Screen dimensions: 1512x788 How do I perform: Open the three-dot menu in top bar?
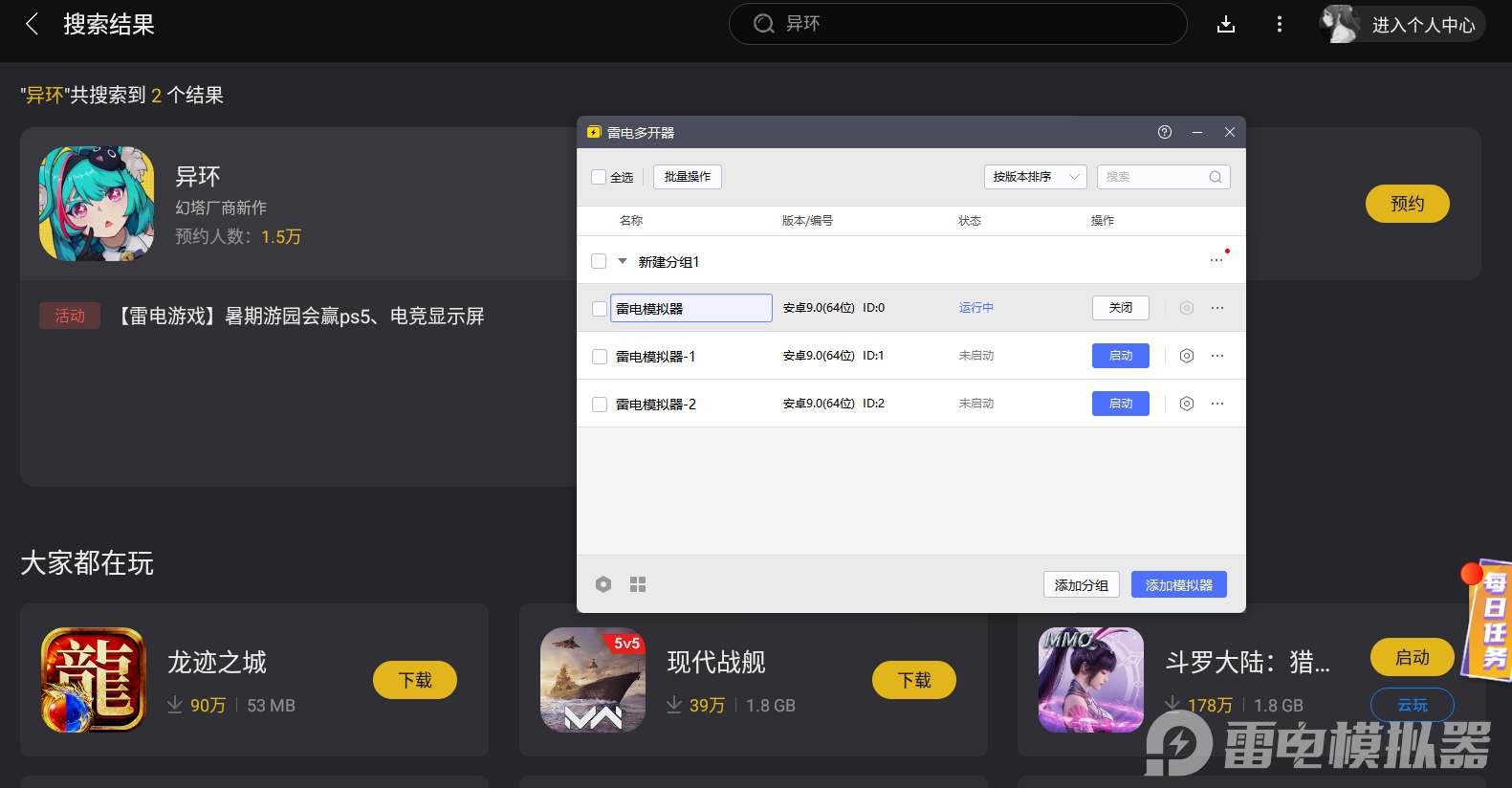coord(1280,24)
